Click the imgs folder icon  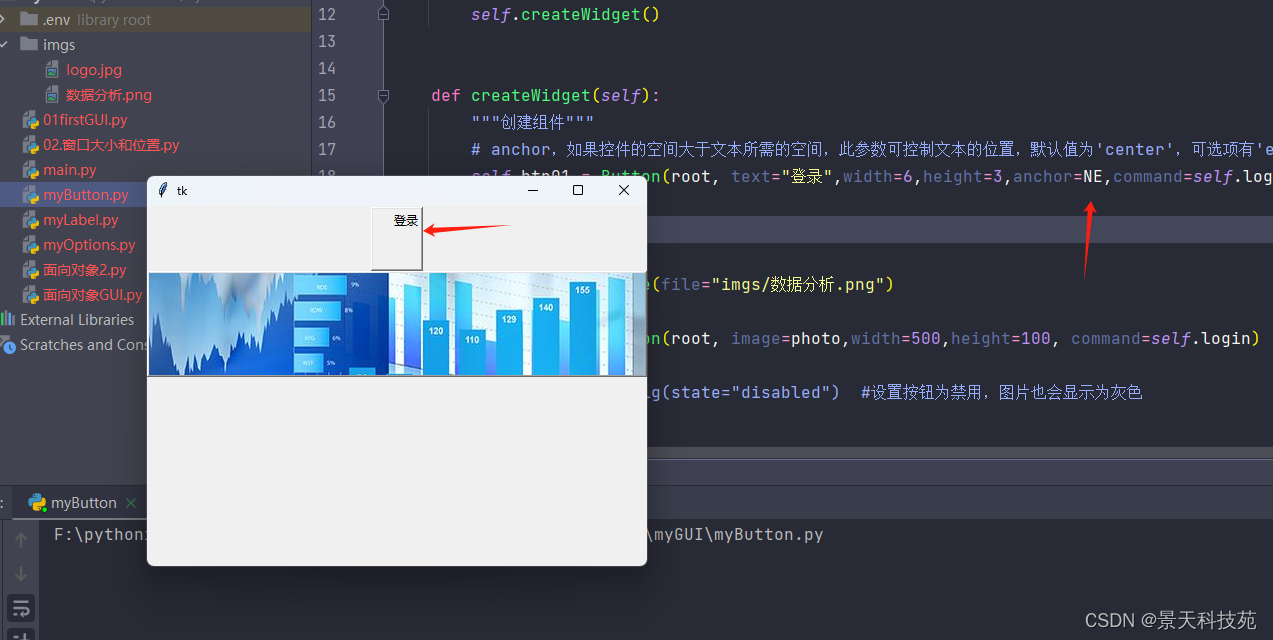point(28,44)
